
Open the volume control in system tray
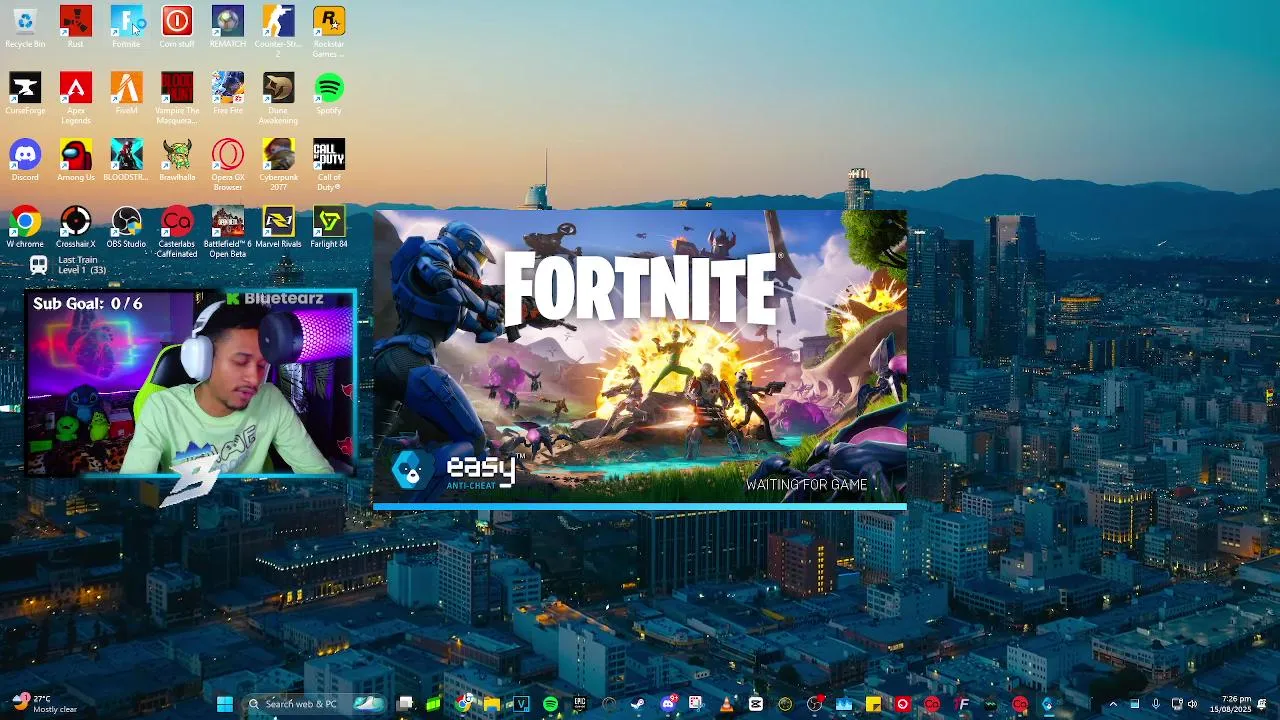(1193, 704)
